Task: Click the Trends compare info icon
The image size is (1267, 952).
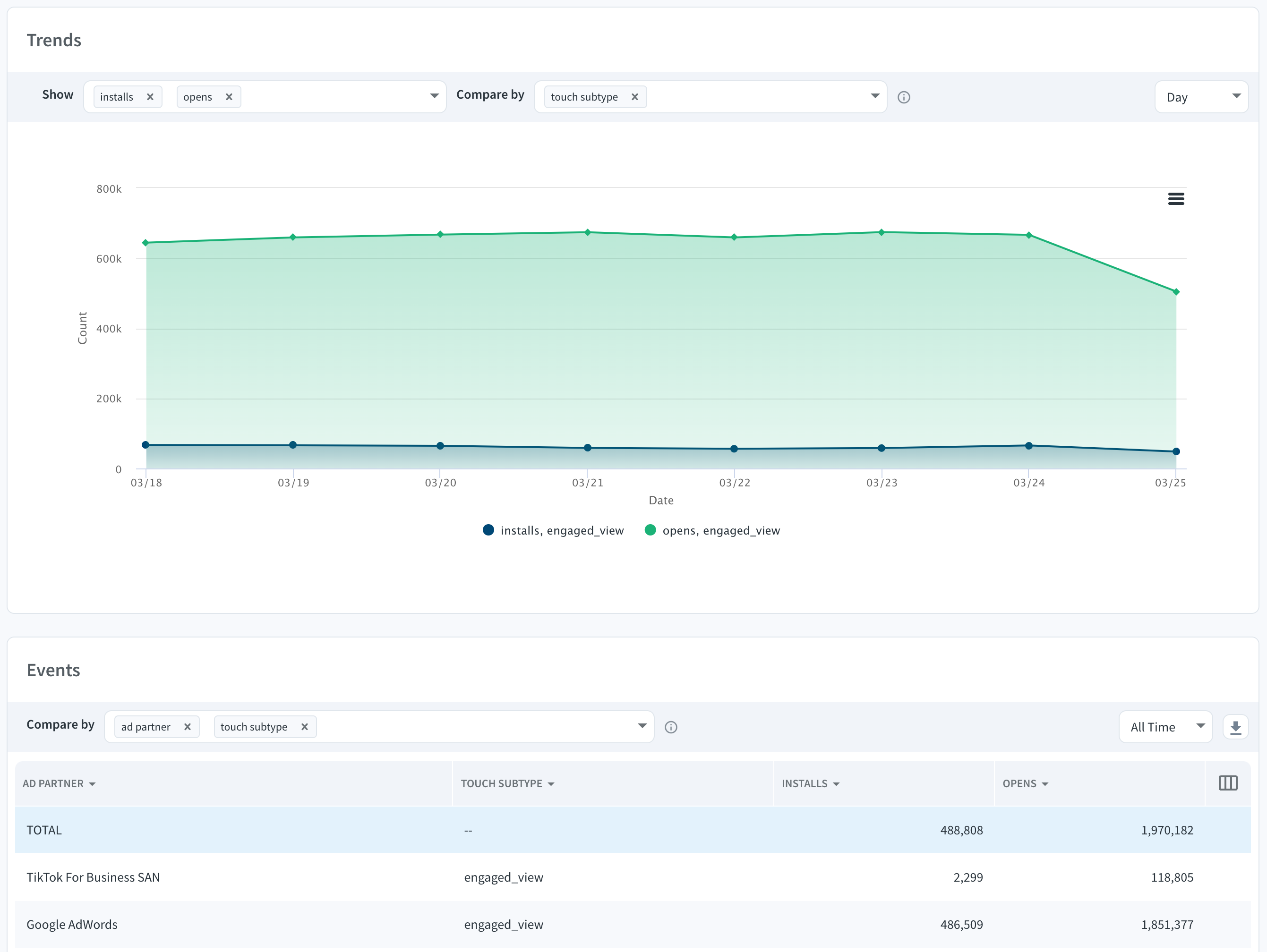Action: click(904, 97)
